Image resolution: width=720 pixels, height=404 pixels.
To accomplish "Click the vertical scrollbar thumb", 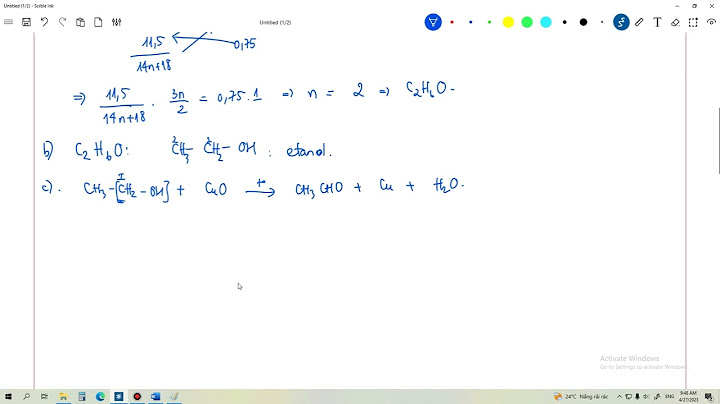I will [x=719, y=141].
